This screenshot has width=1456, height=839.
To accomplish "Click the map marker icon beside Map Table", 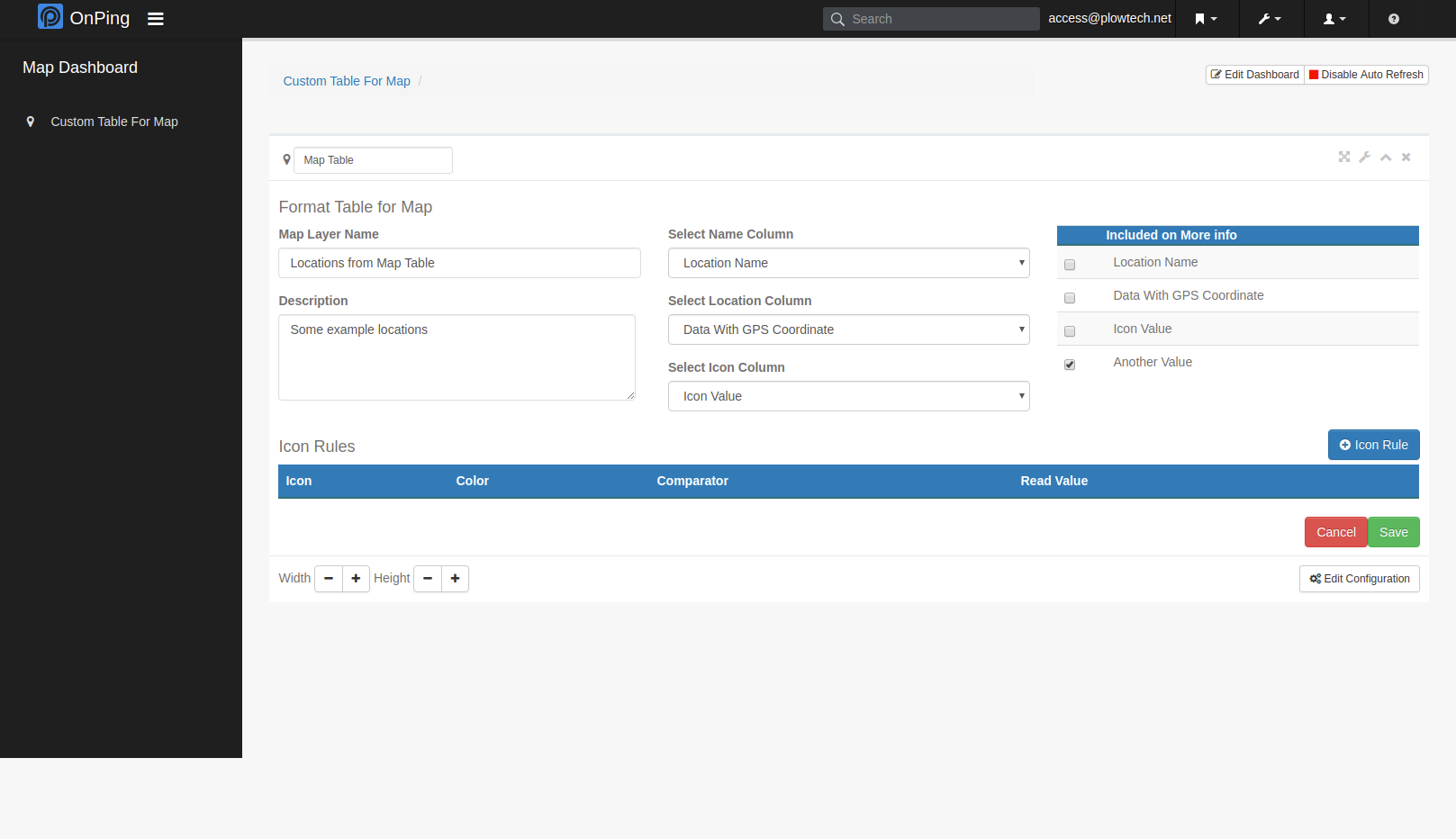I will pos(286,159).
